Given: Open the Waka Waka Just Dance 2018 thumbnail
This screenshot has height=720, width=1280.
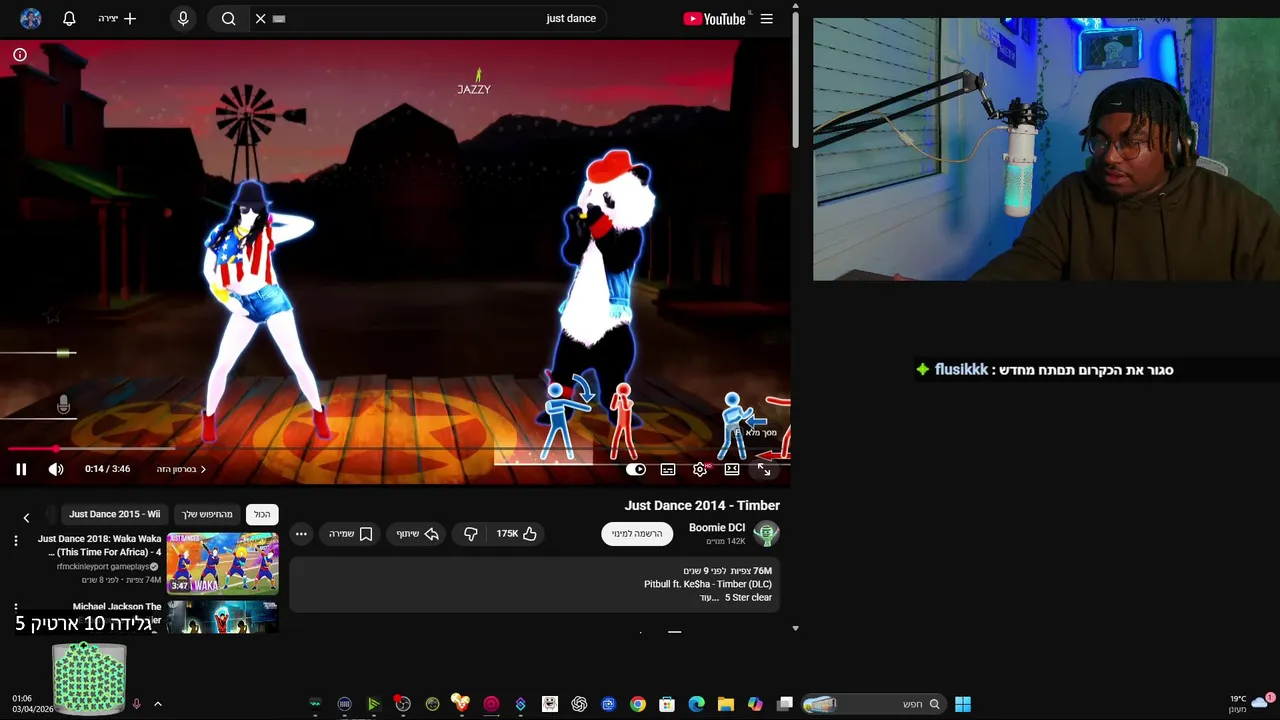Looking at the screenshot, I should pyautogui.click(x=222, y=563).
